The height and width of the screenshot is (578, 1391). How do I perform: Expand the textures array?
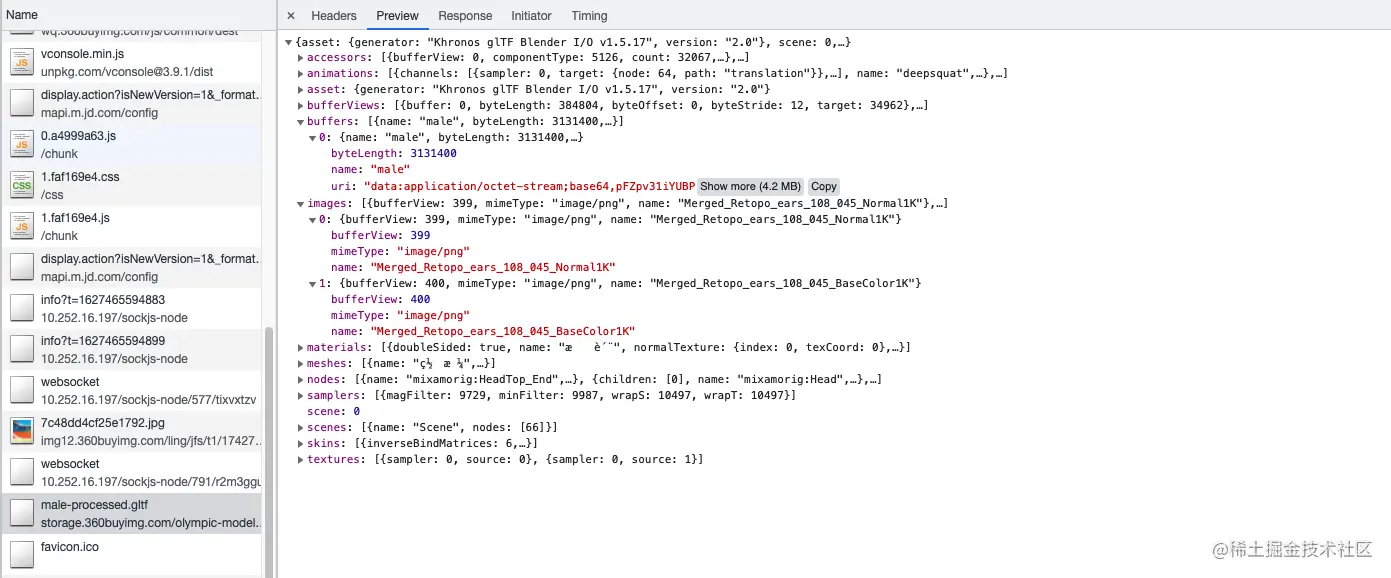(301, 460)
